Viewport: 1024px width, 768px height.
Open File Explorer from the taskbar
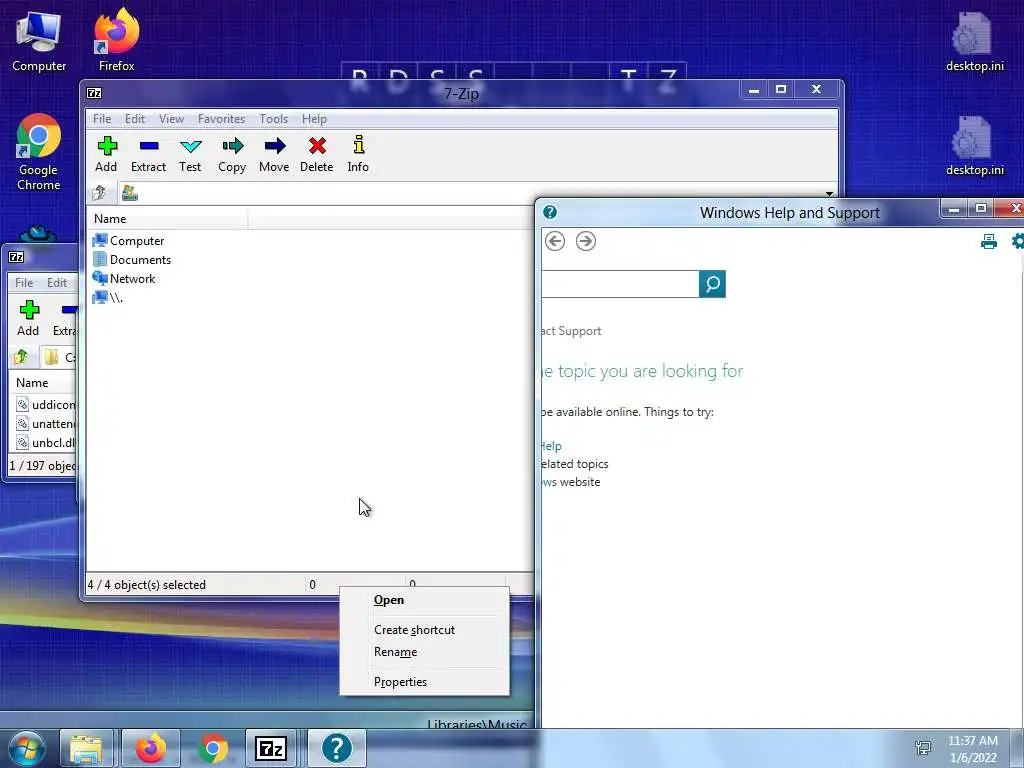tap(86, 748)
